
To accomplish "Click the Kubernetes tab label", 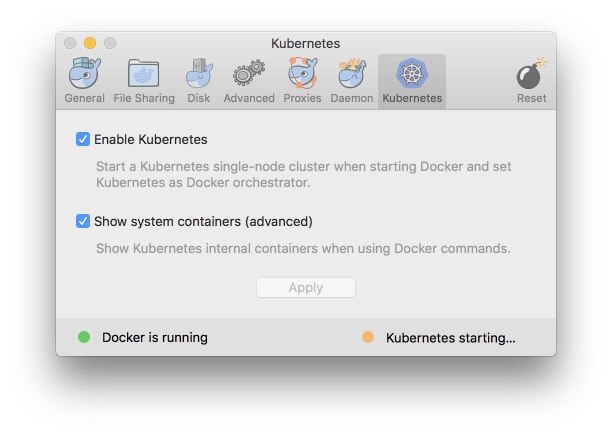I will 412,98.
